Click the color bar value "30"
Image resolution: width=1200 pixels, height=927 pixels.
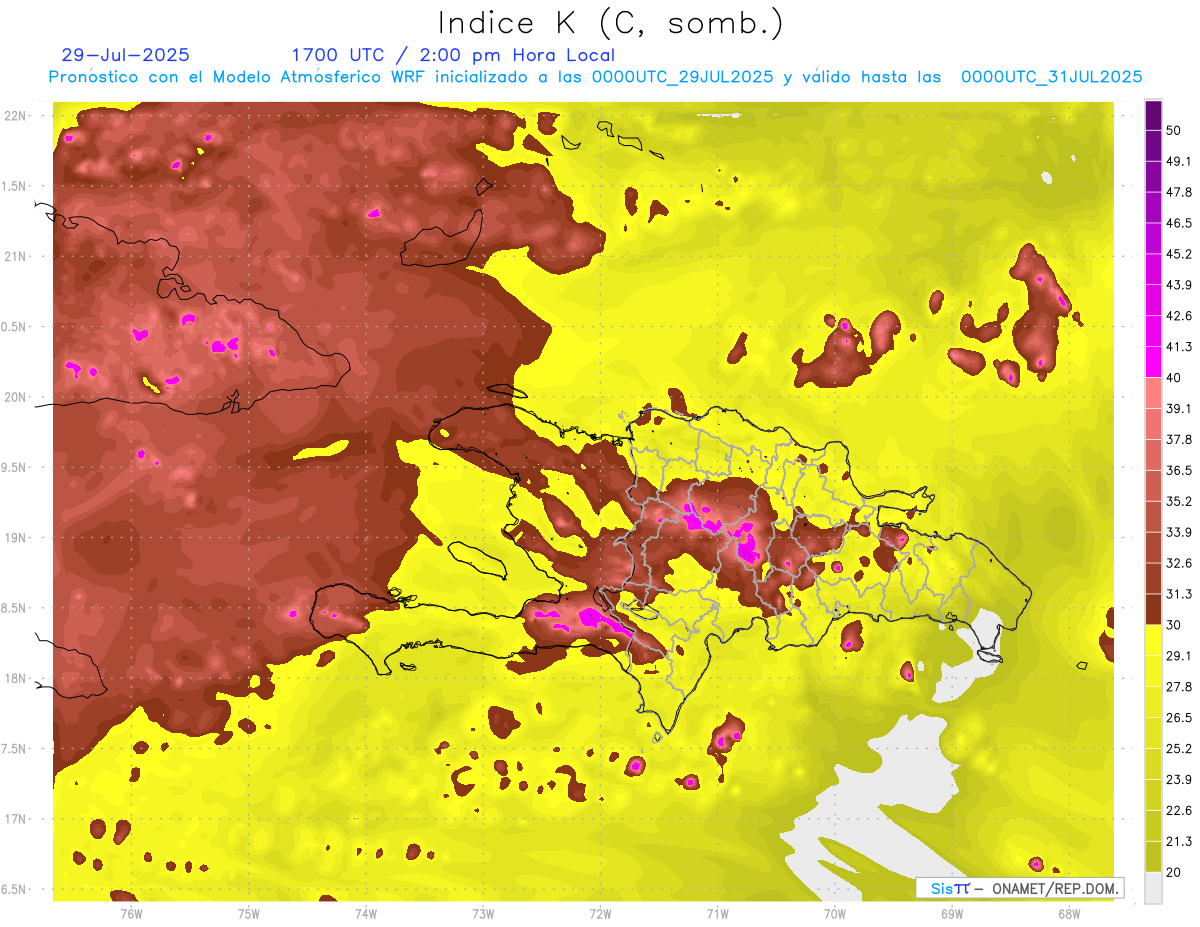tap(1175, 625)
